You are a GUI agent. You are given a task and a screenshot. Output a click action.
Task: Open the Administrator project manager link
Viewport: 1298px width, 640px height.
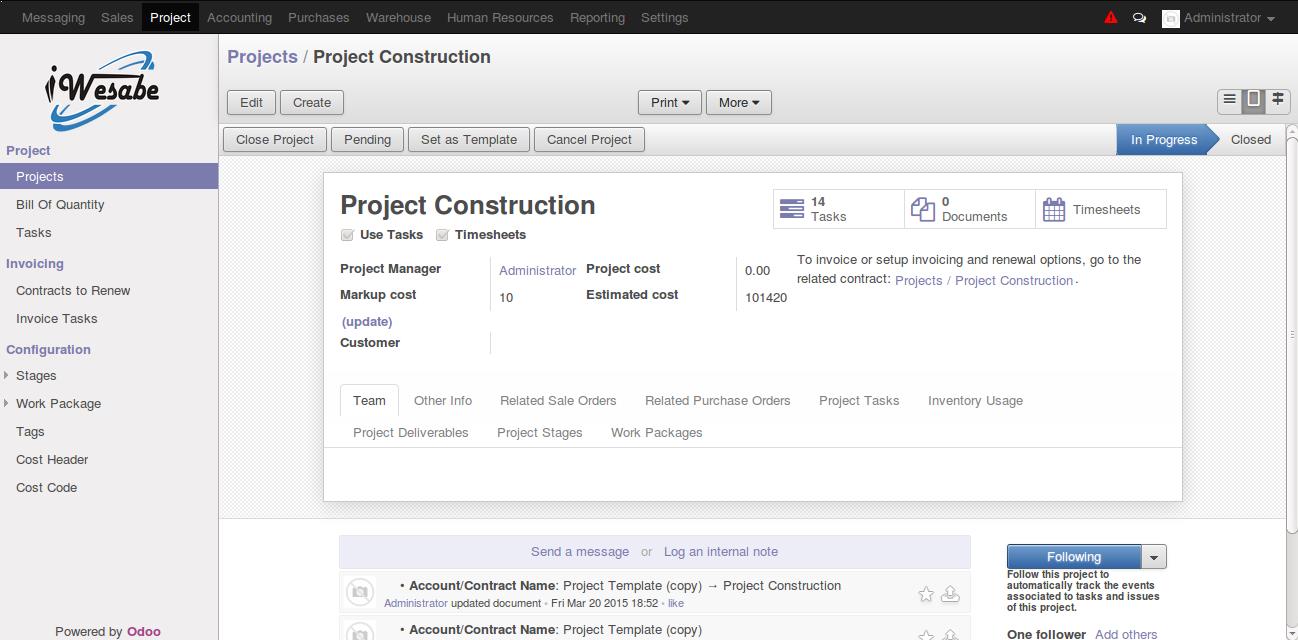point(537,271)
